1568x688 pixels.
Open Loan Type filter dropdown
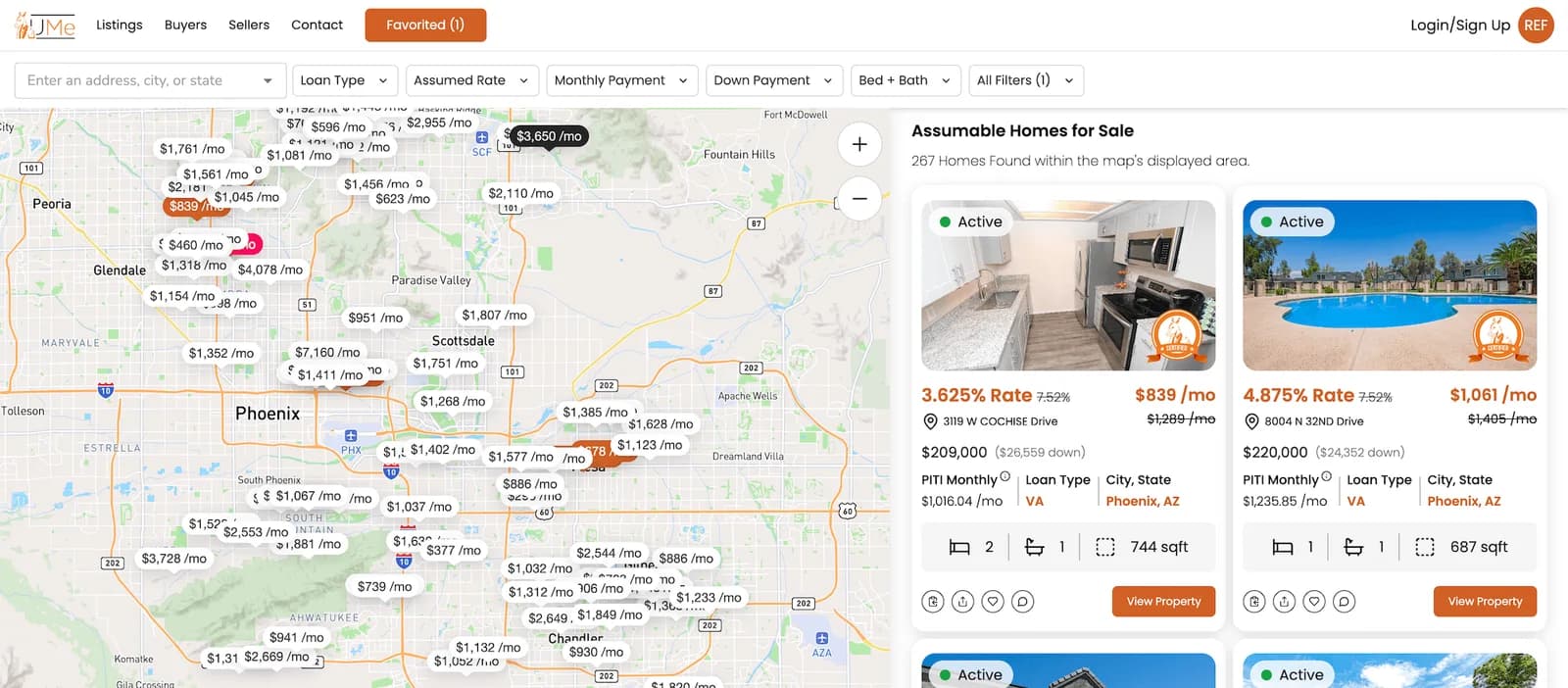[x=345, y=80]
